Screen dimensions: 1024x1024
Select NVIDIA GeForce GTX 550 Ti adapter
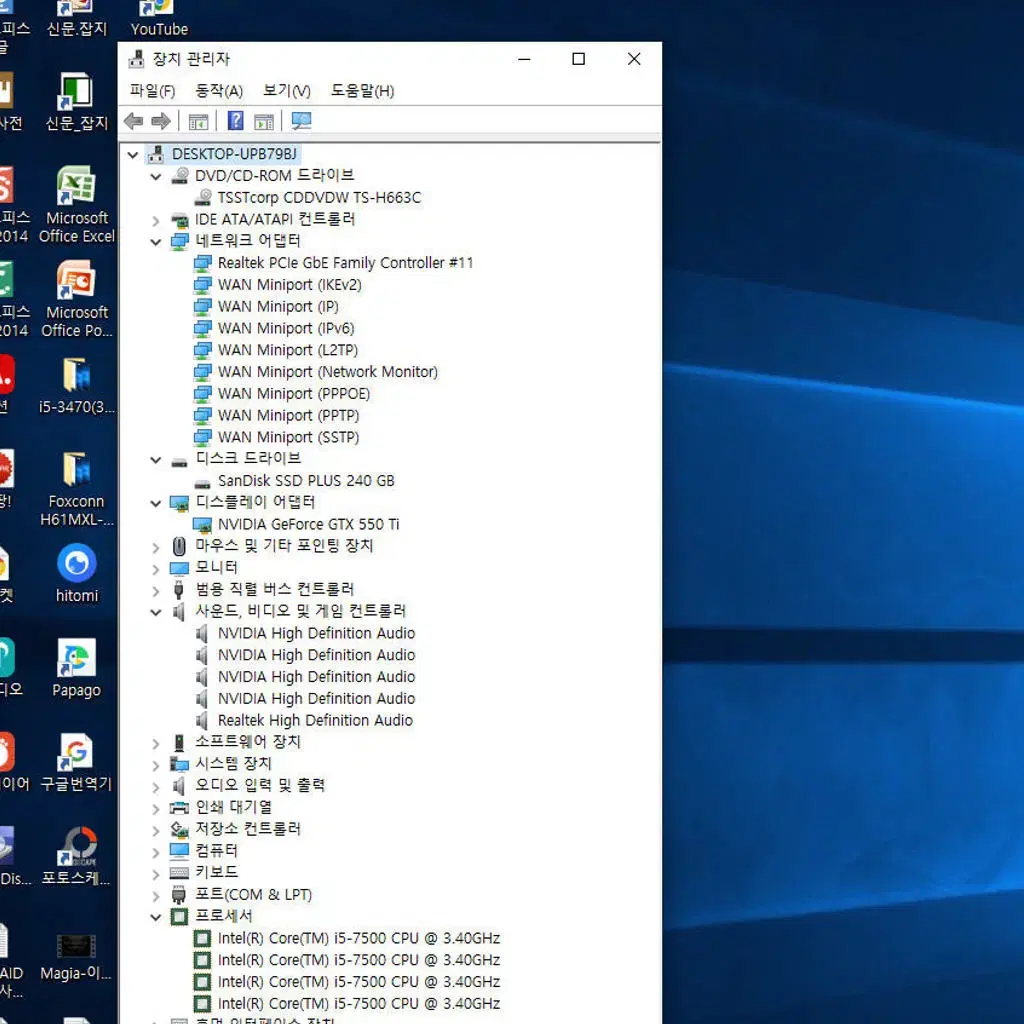pos(308,524)
